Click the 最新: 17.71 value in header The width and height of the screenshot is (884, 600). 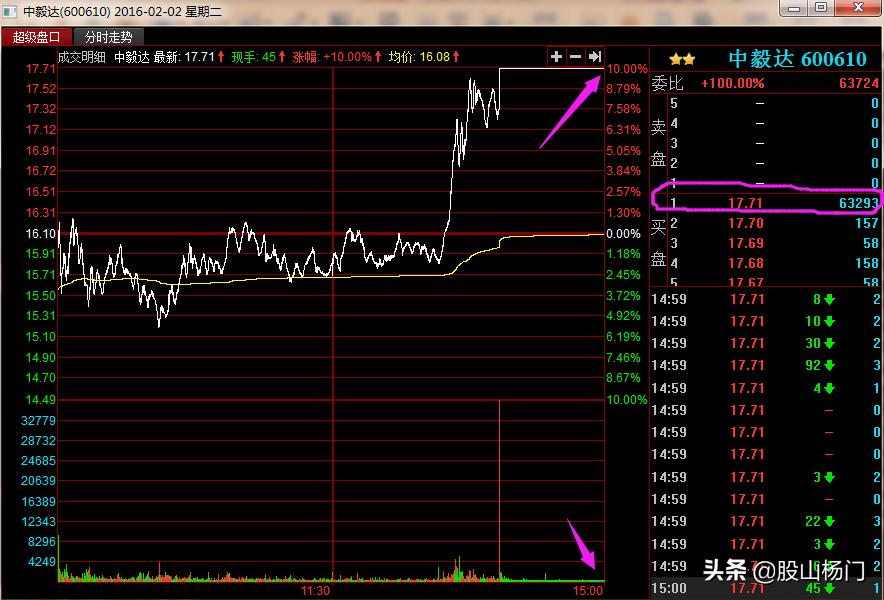pyautogui.click(x=184, y=57)
